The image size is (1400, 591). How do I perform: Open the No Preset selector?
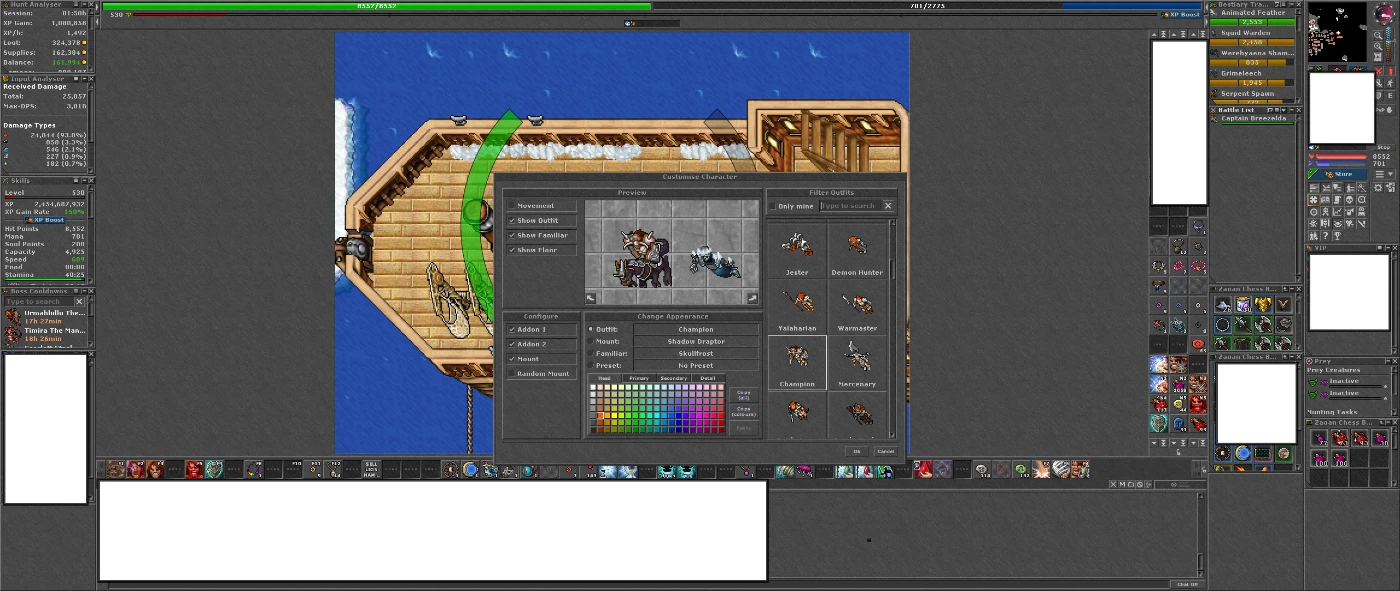(696, 365)
